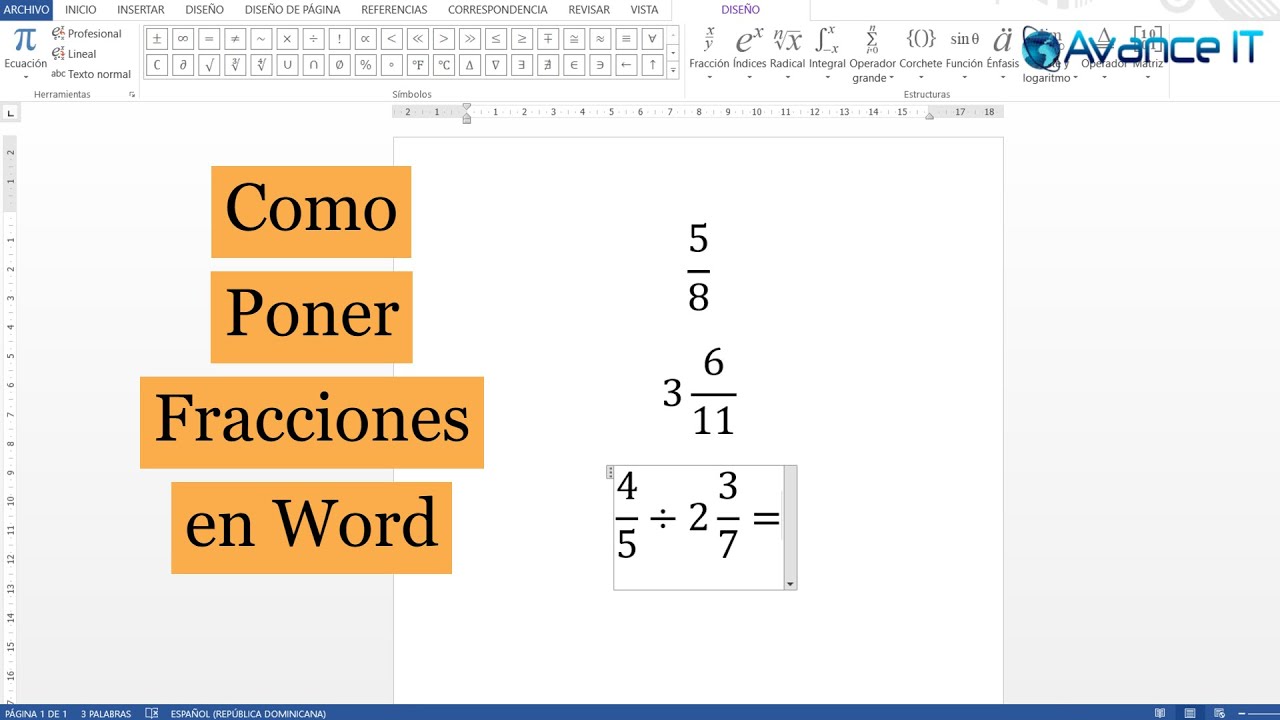Screen dimensions: 1280x720
Task: Switch to the VISTA tab
Action: coord(645,10)
